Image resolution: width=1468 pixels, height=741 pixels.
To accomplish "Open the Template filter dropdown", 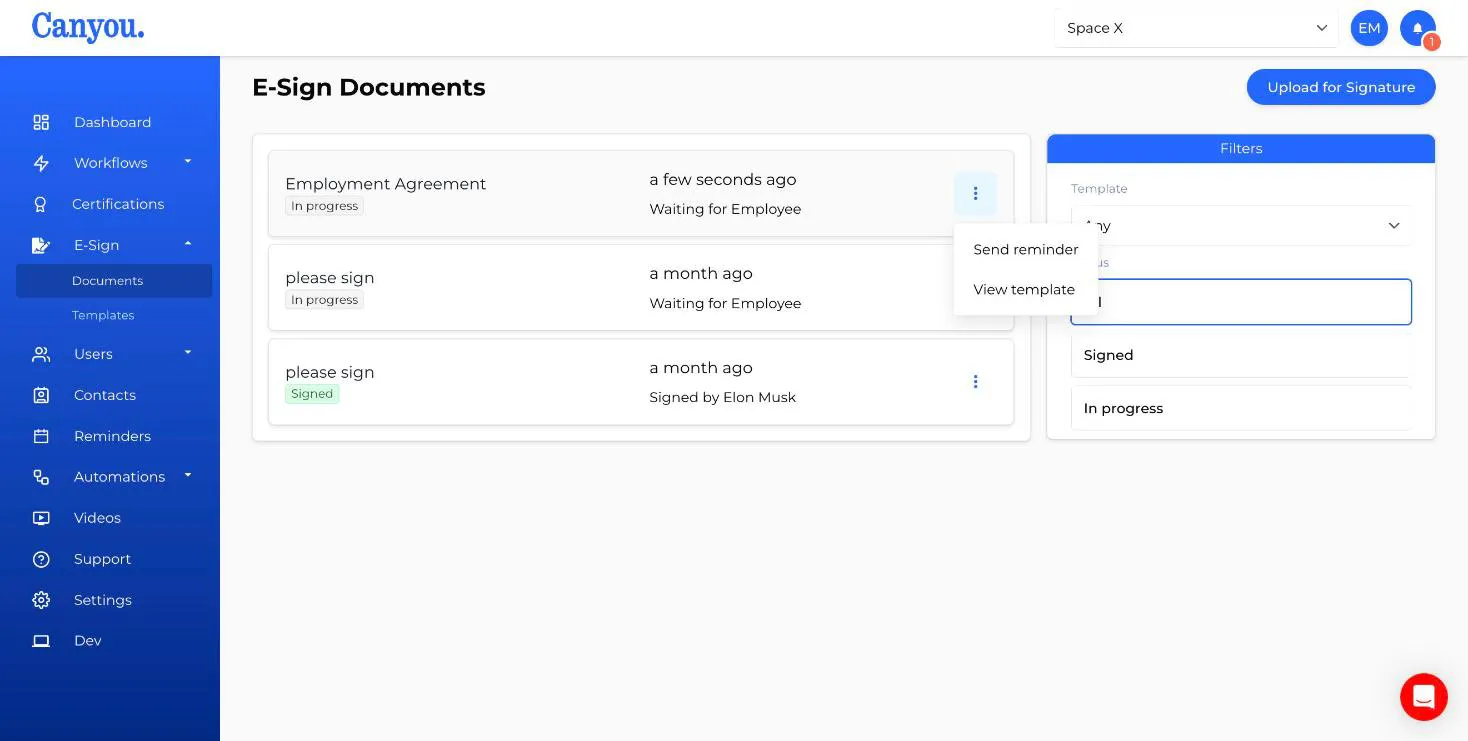I will coord(1241,226).
